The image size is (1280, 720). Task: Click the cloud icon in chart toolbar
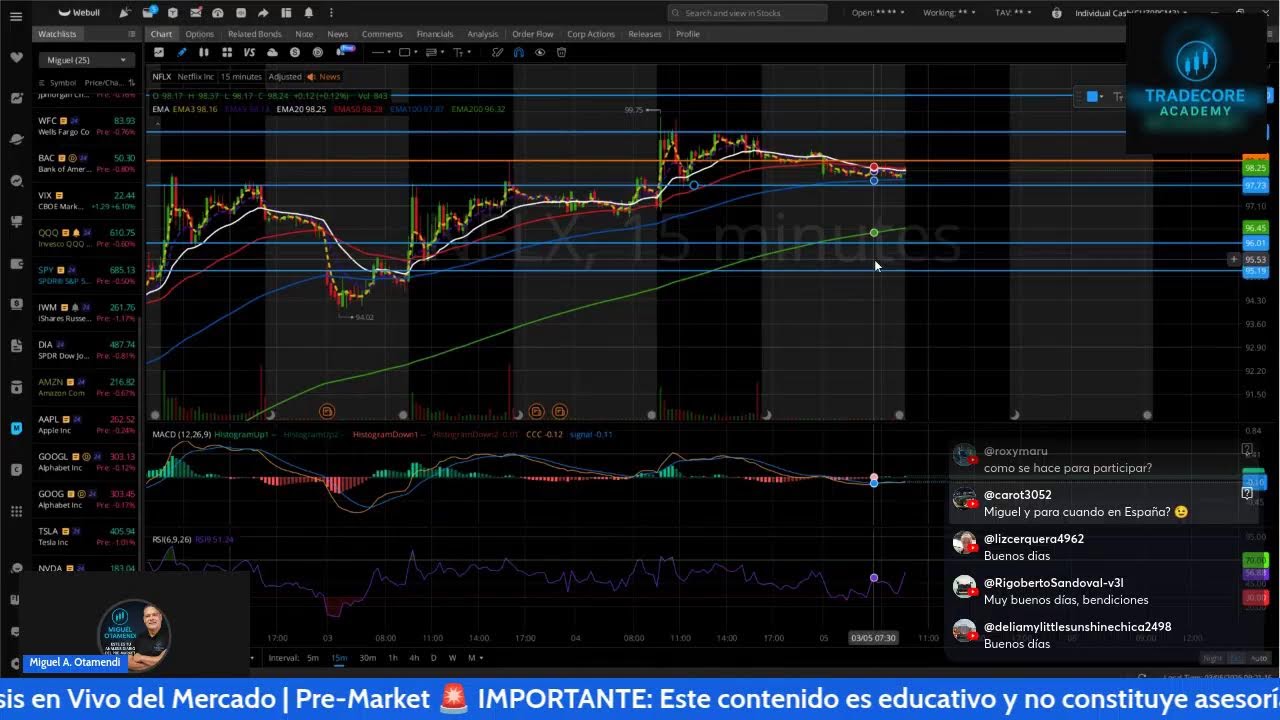point(272,52)
